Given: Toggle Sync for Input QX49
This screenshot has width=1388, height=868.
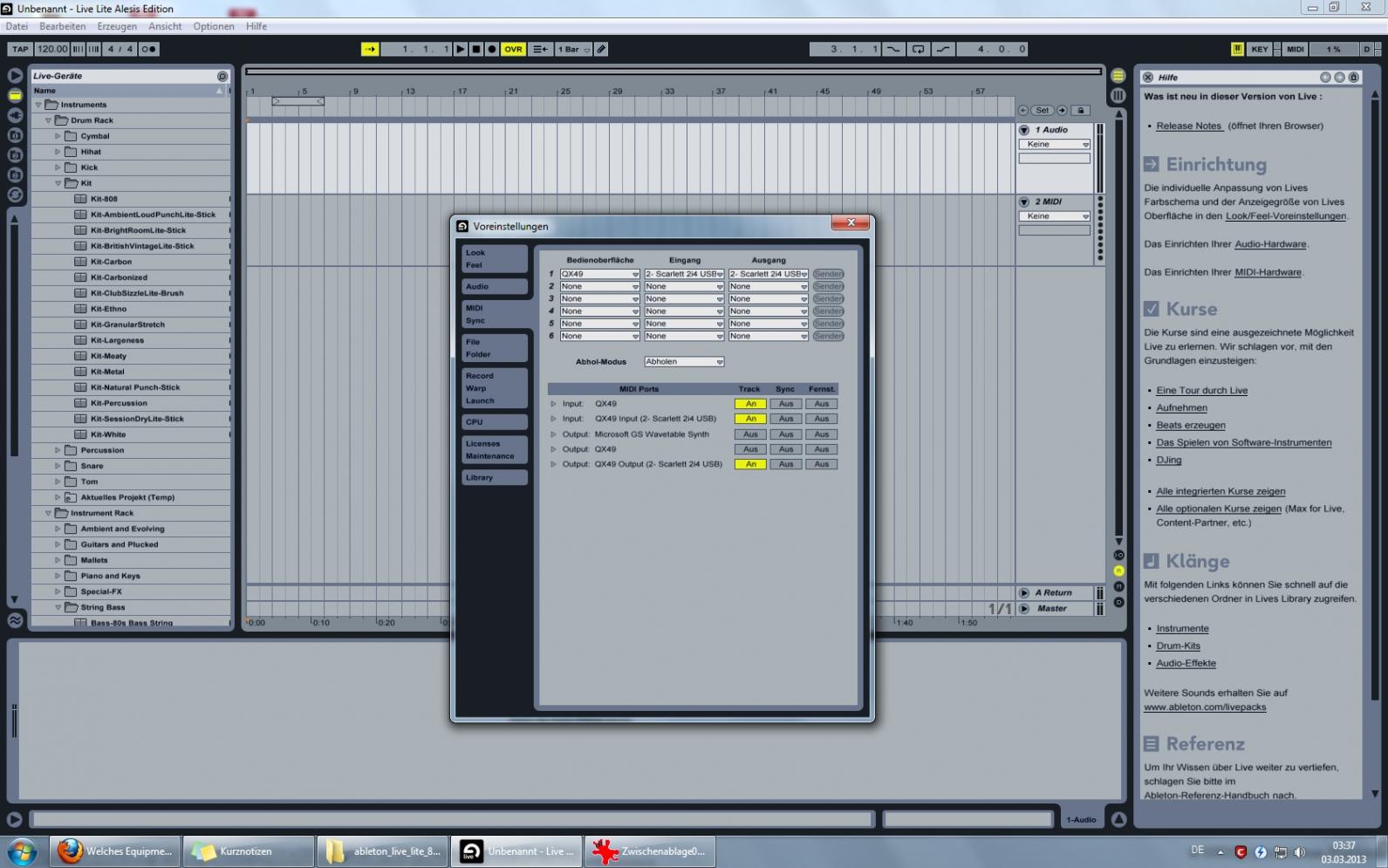Looking at the screenshot, I should tap(786, 404).
